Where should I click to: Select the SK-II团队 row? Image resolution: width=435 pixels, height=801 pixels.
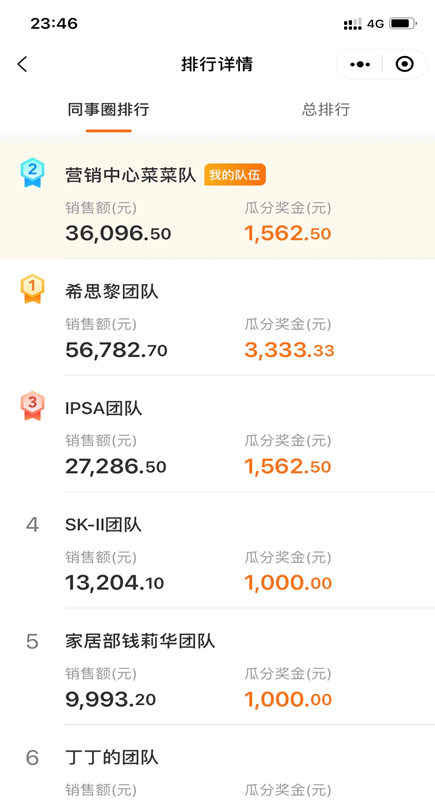[x=218, y=550]
